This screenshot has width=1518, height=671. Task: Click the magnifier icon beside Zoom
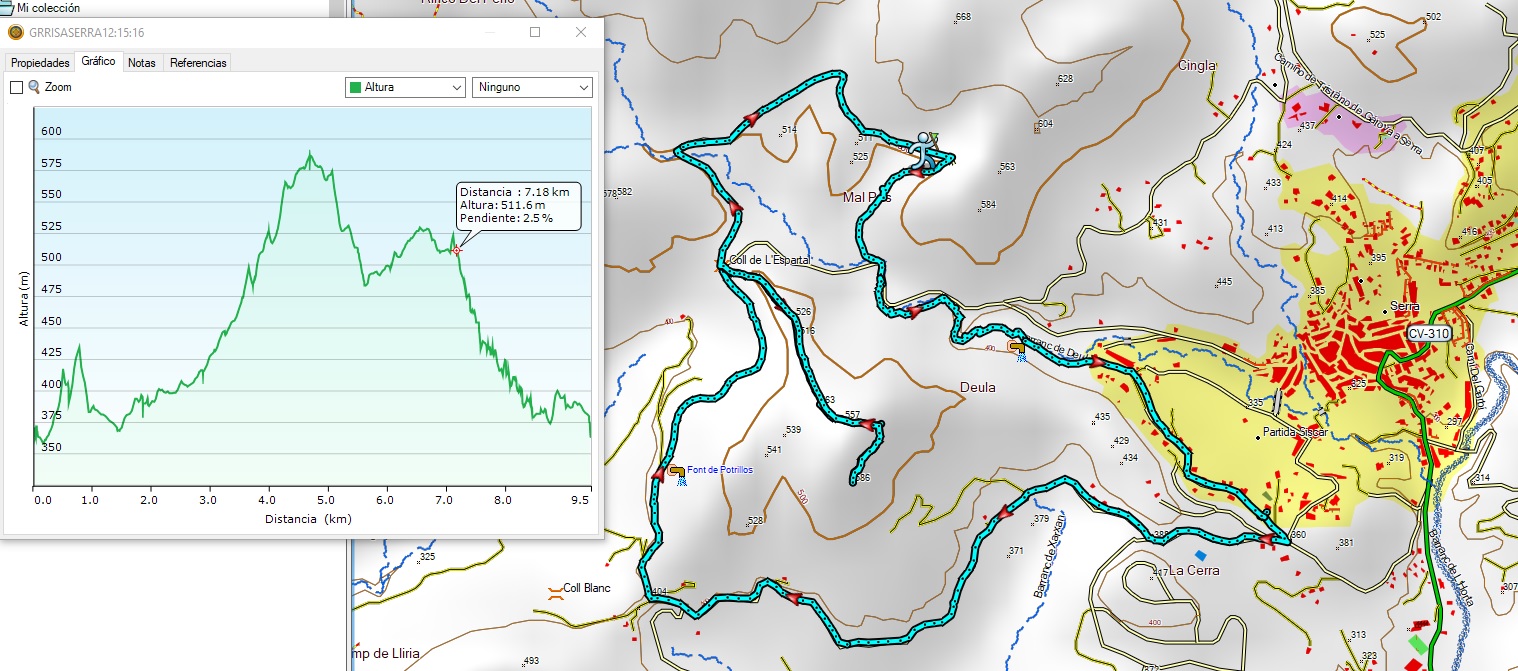[34, 87]
